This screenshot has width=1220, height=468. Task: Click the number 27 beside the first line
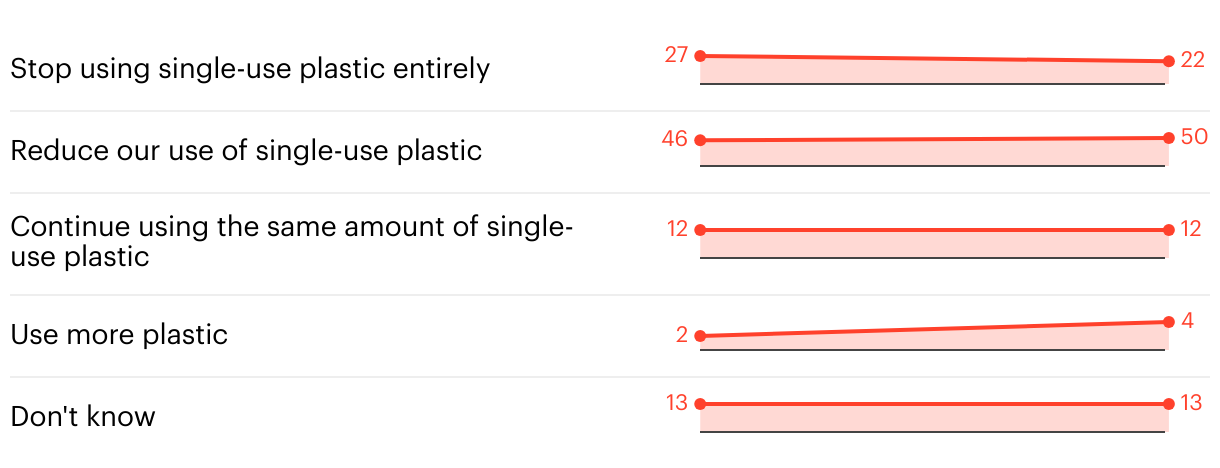(x=677, y=55)
